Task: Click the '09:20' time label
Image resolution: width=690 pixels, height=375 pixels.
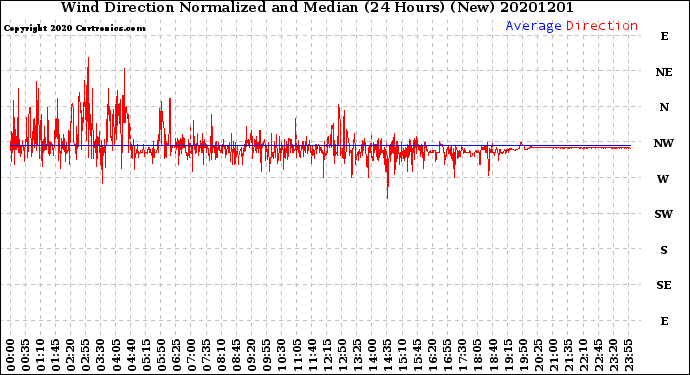Action: click(x=252, y=355)
